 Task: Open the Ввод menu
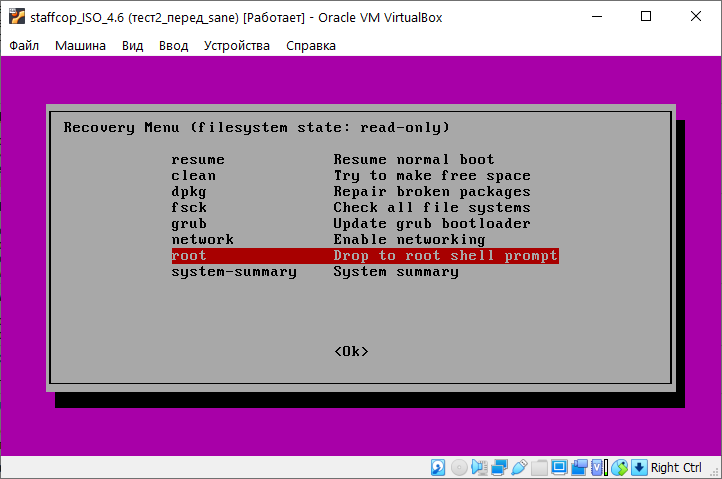[173, 46]
